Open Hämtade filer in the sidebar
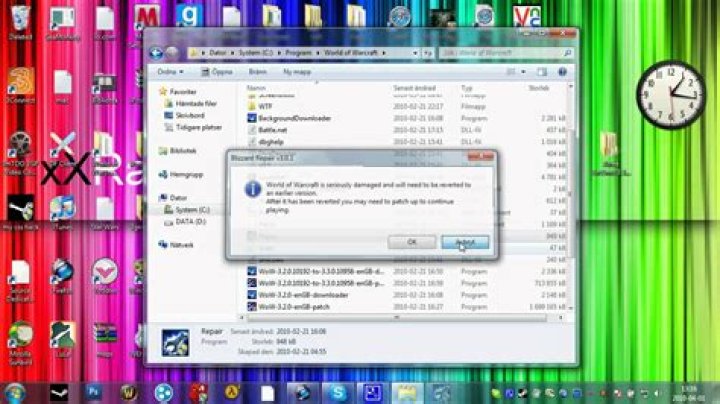The image size is (720, 404). pos(195,104)
